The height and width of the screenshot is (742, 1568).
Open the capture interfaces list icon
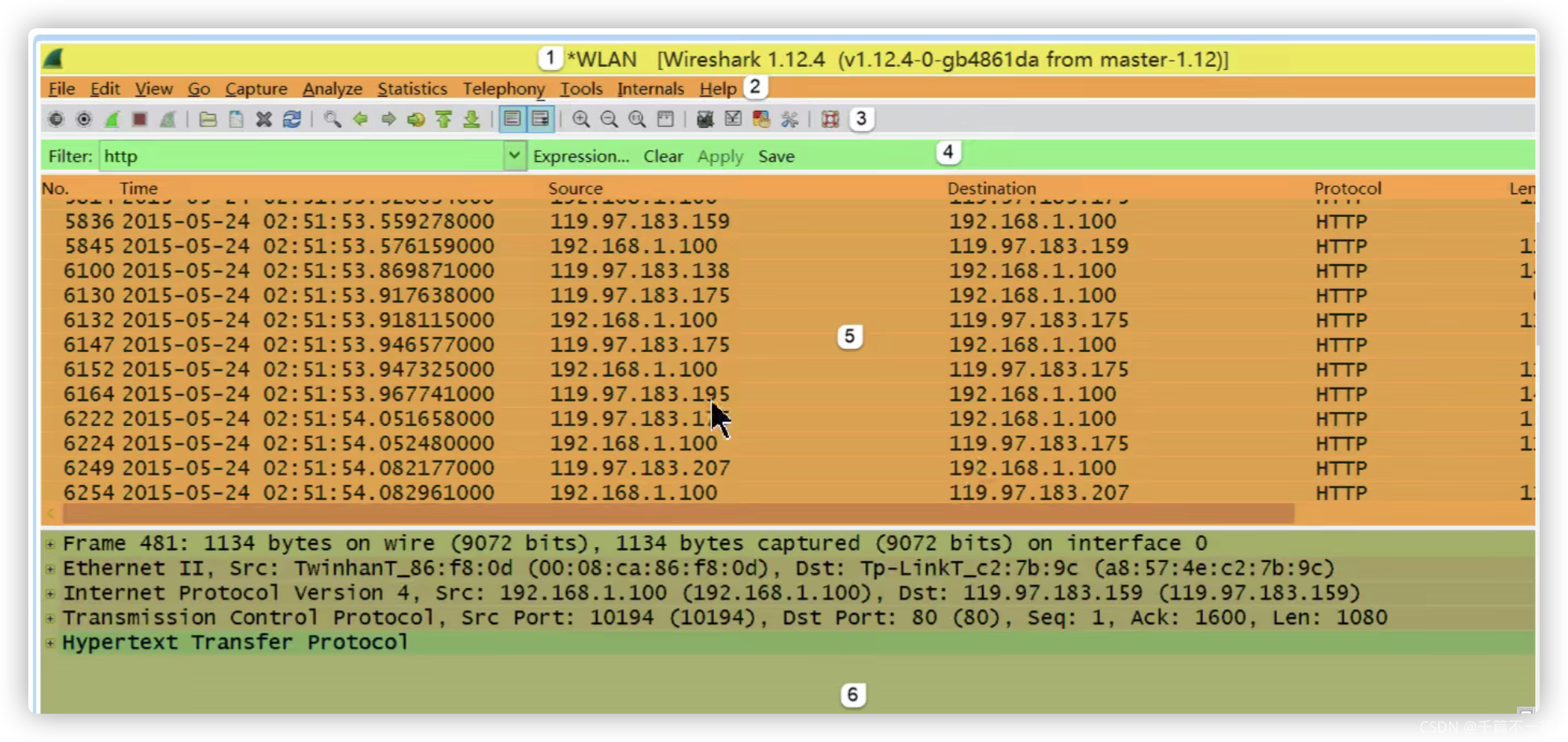click(56, 119)
